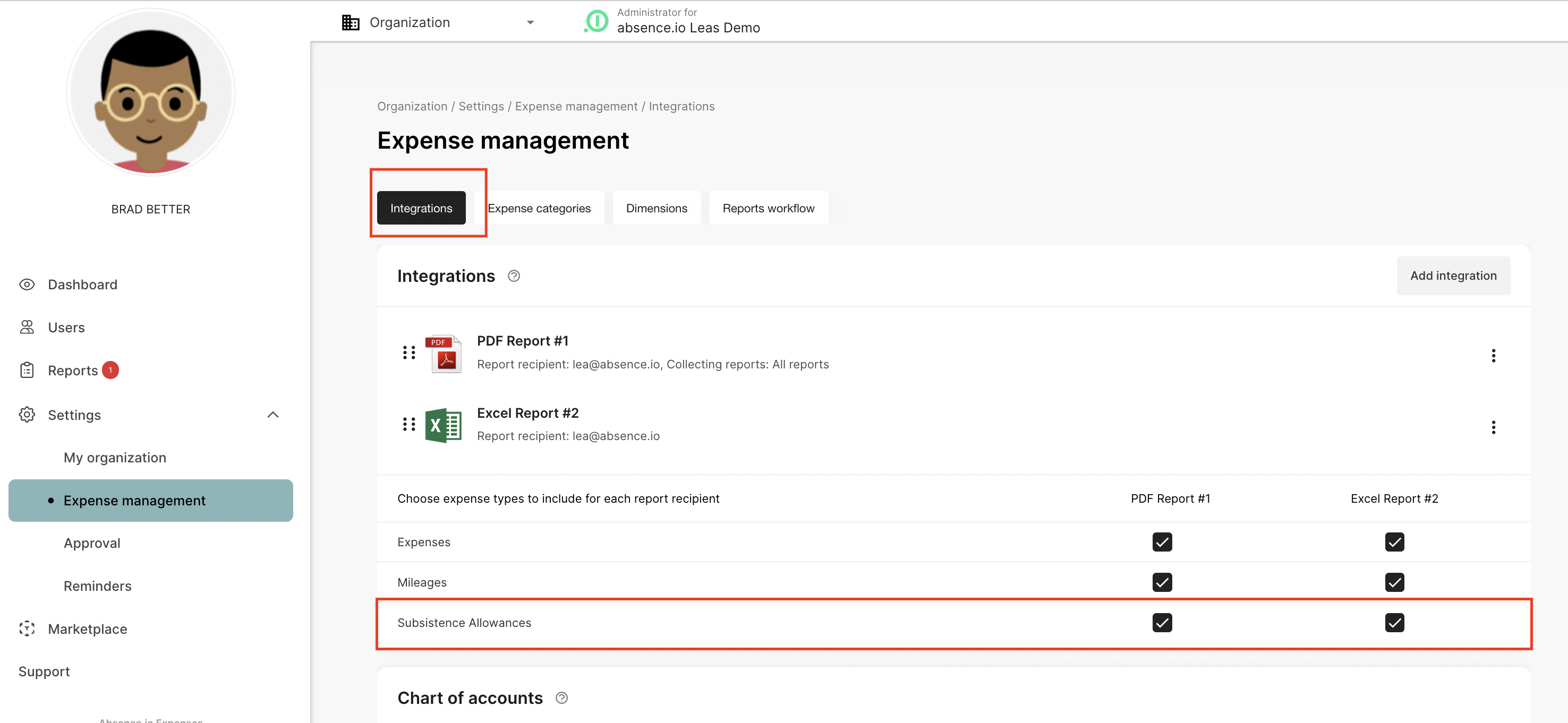Click Brad Better's profile avatar
Viewport: 1568px width, 723px height.
tap(150, 92)
